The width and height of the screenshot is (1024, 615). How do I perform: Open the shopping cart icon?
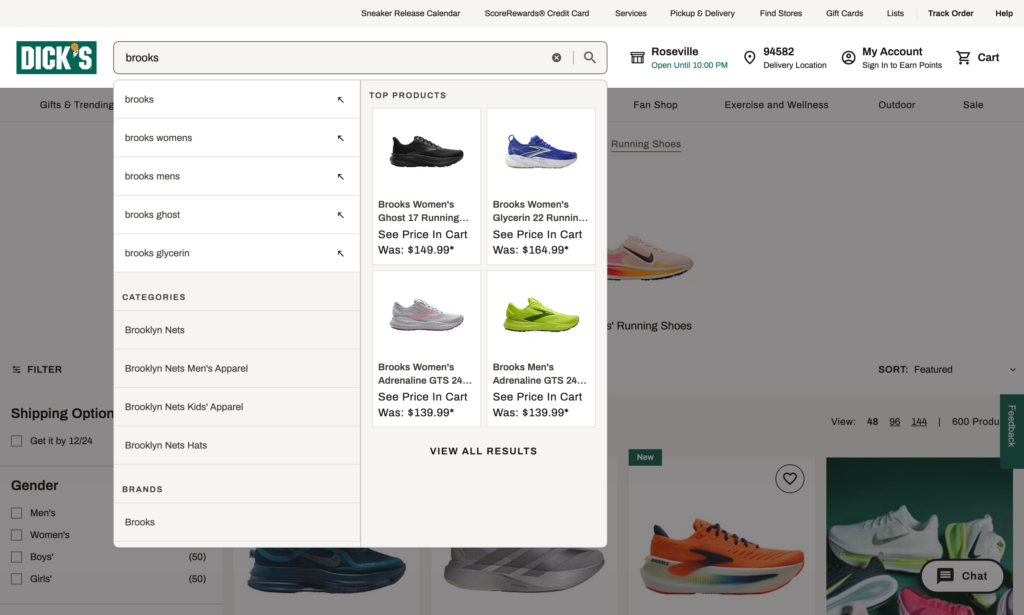tap(963, 57)
